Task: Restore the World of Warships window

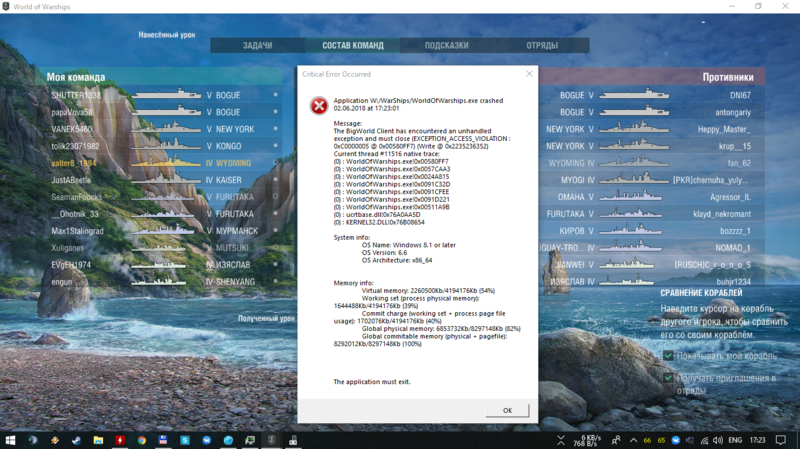Action: coord(758,6)
